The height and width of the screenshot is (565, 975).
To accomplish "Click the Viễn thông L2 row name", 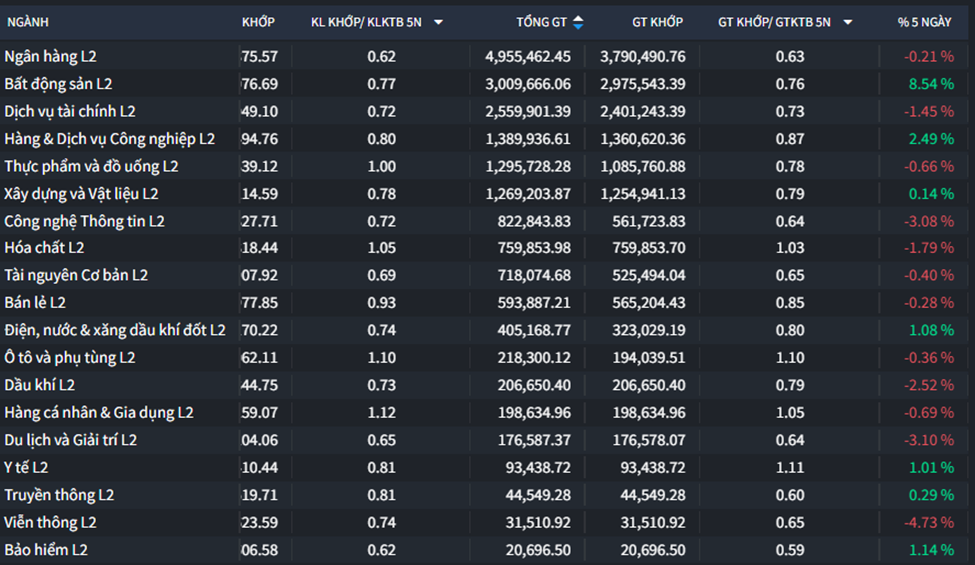I will click(50, 522).
